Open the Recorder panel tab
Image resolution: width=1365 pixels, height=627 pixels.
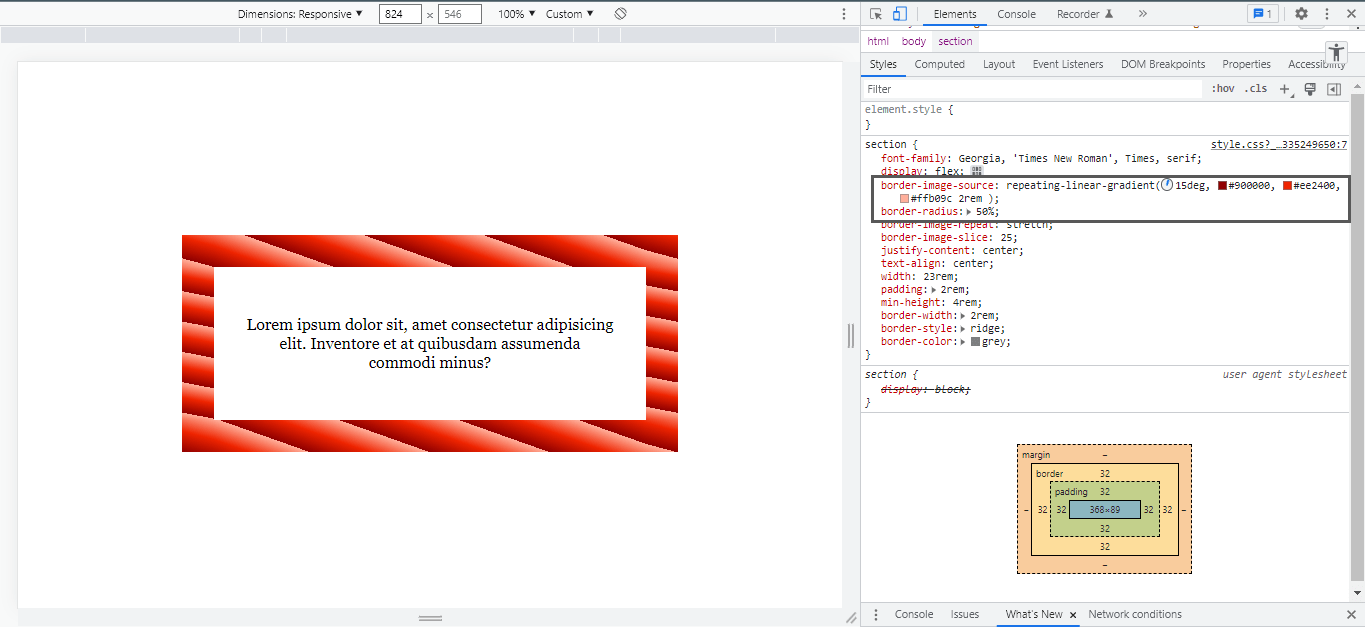(x=1085, y=14)
